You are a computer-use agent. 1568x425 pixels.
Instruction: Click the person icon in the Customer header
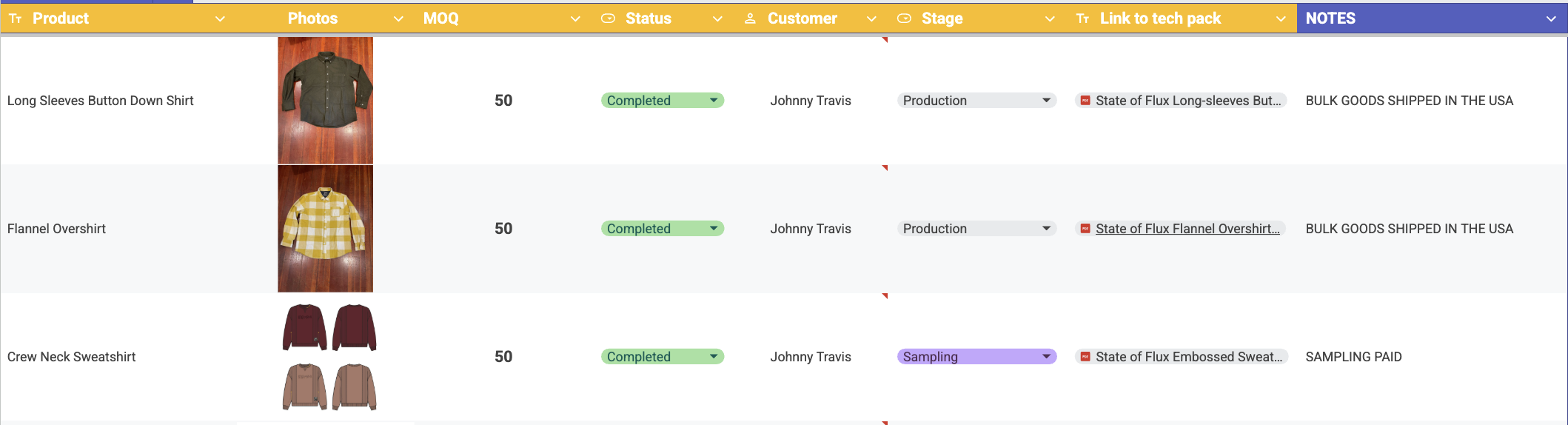750,19
